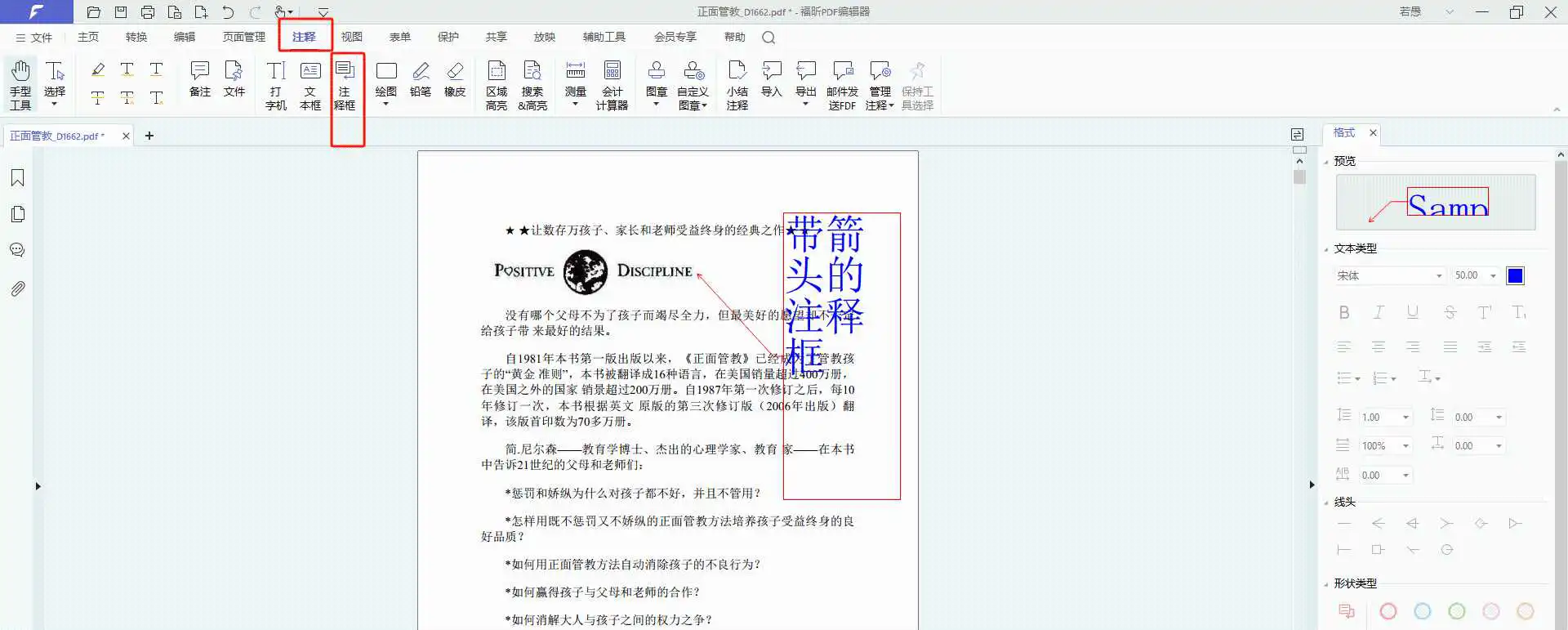Select the Typewriter tool (打字机)

(276, 84)
